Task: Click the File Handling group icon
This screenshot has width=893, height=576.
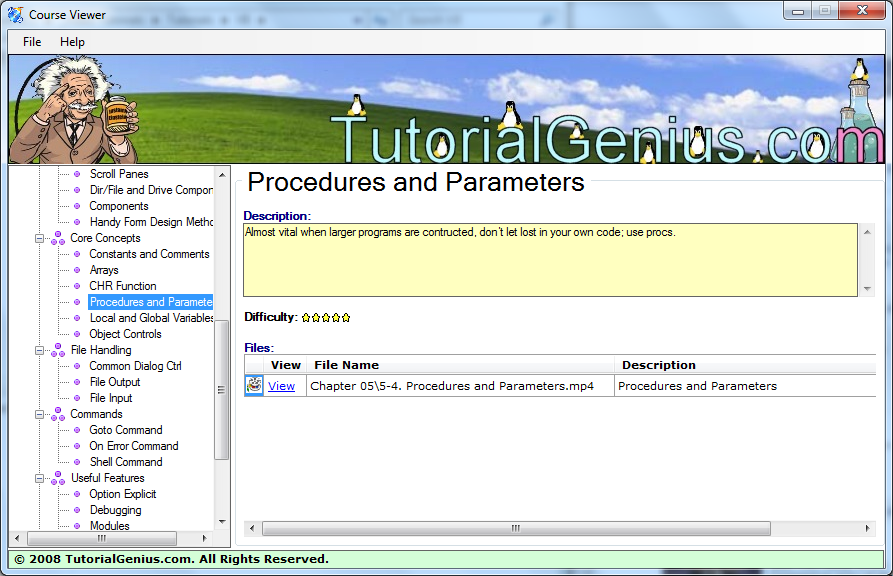Action: point(58,350)
